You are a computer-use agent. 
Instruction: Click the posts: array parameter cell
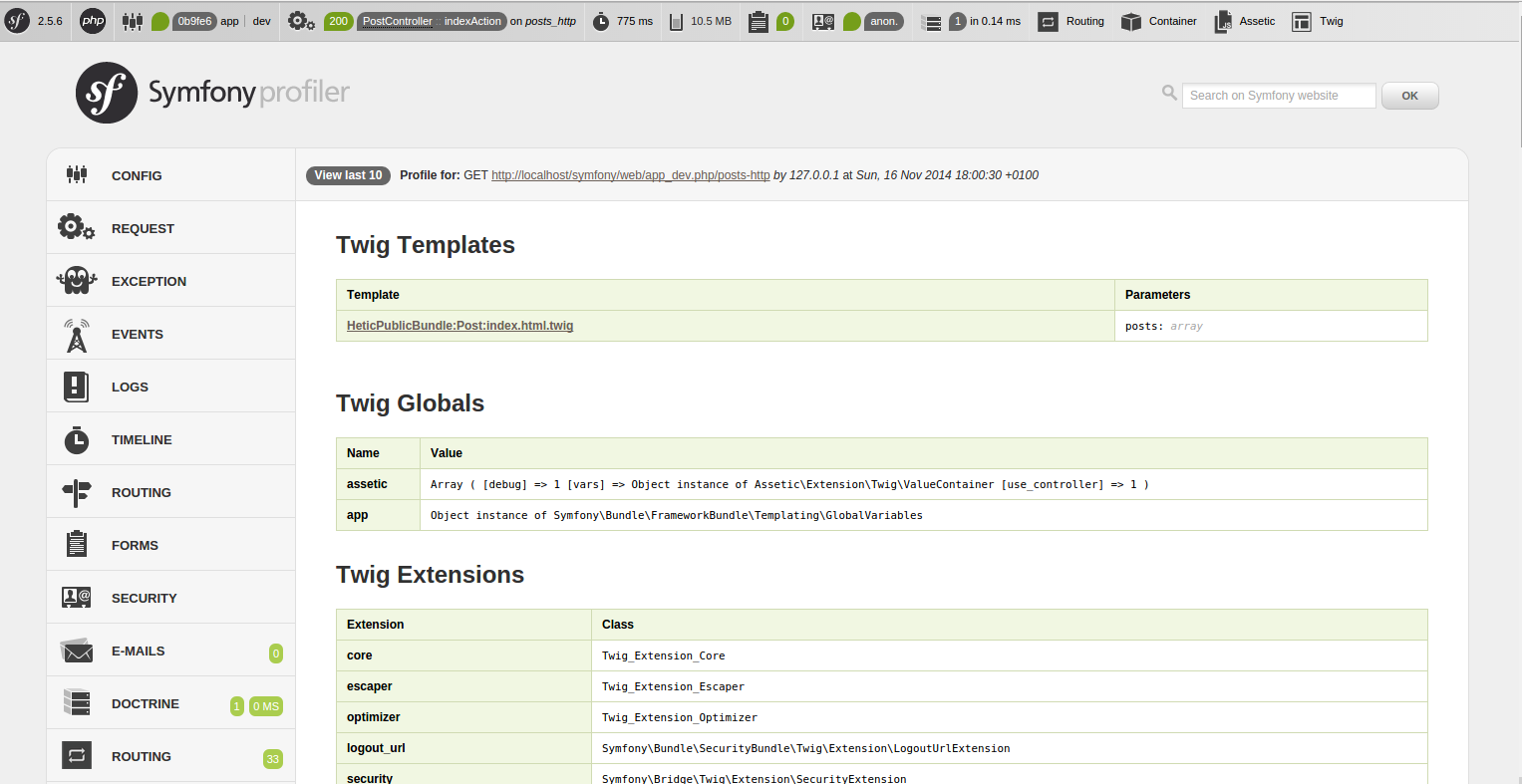1271,326
